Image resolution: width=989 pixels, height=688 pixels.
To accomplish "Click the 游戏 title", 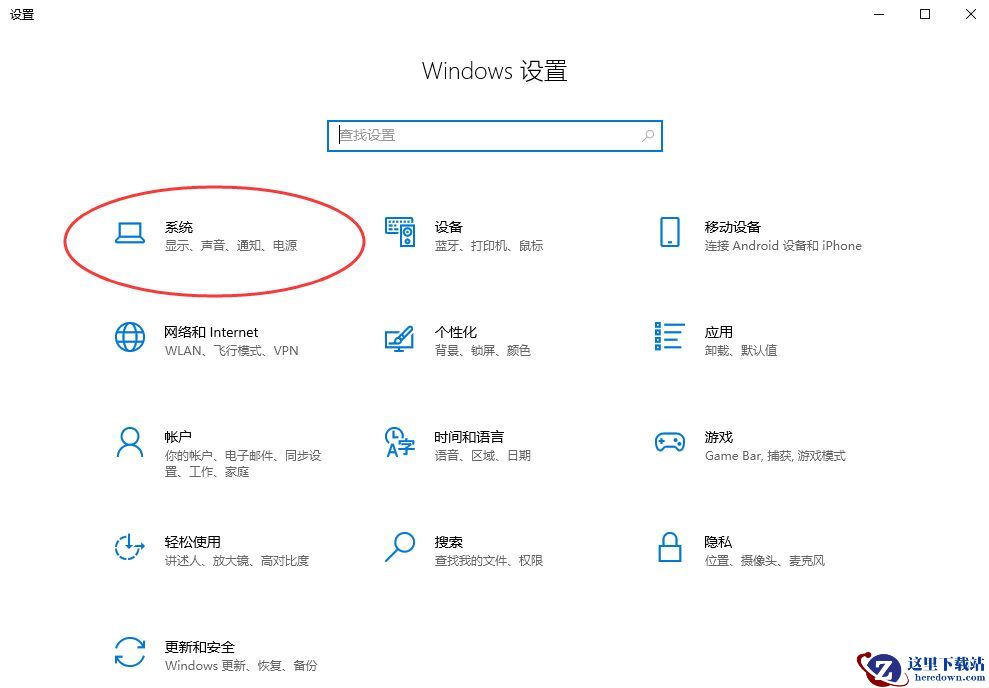I will tap(718, 436).
